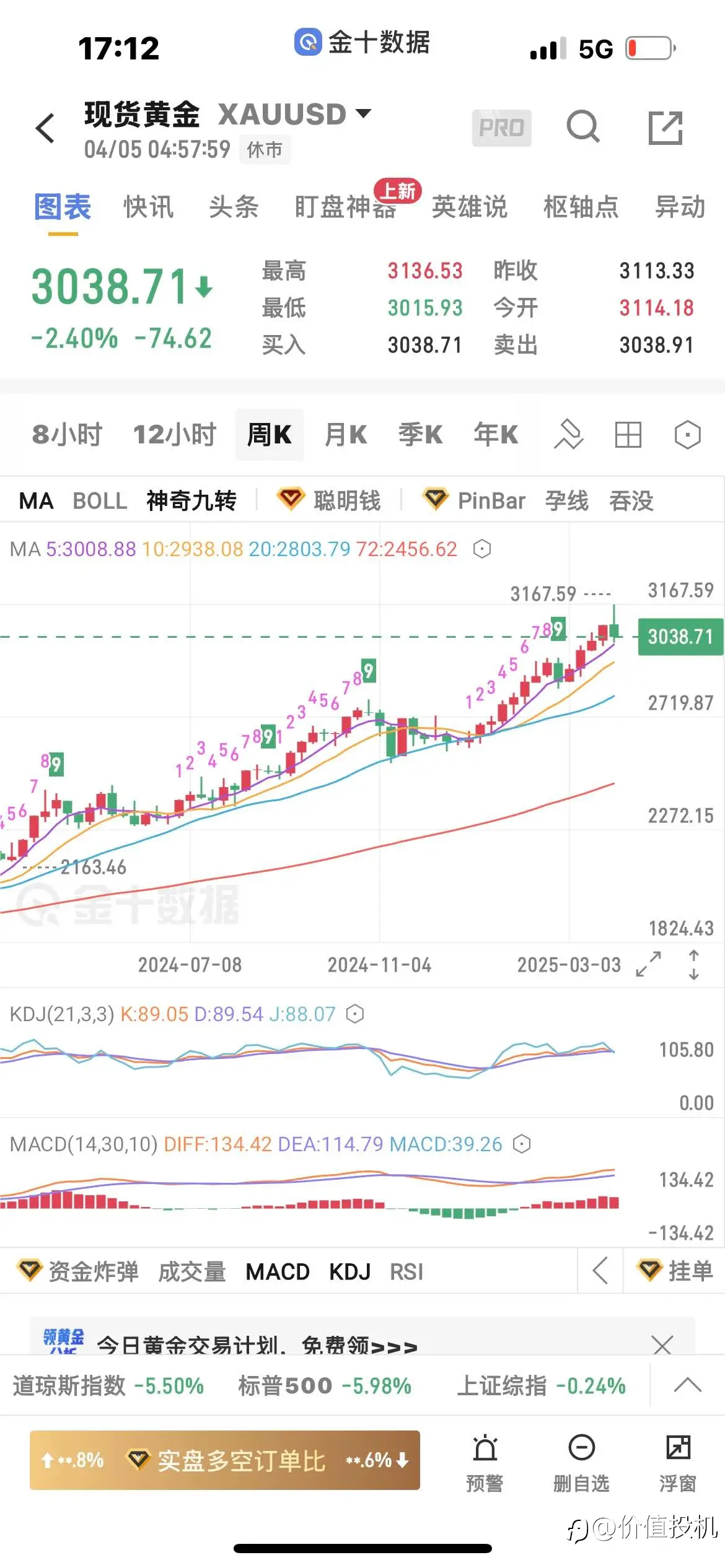Open the 枢轴点 tab

581,207
